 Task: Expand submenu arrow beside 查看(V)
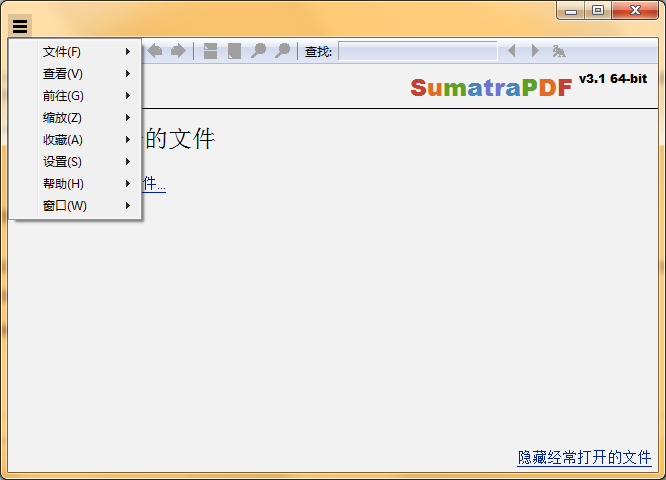(127, 74)
